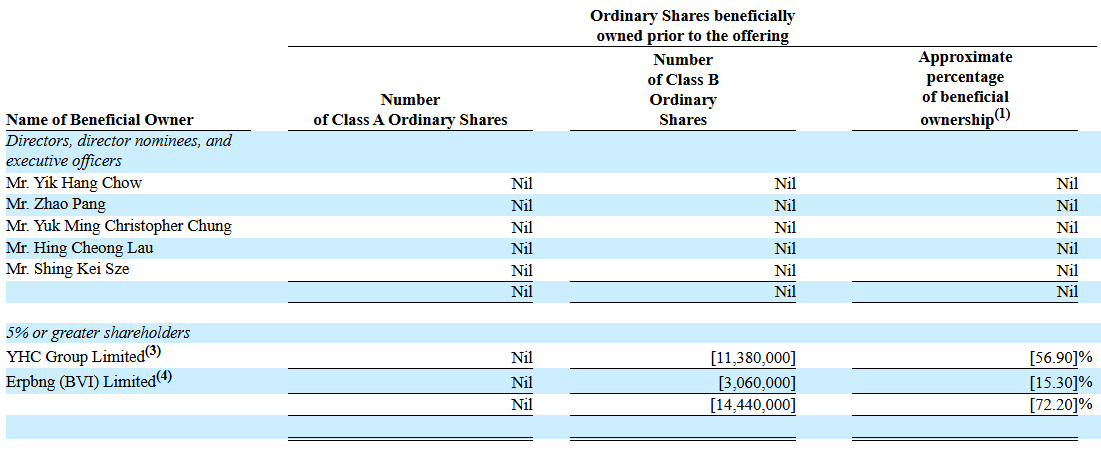Select the "5% or greater shareholders" label

98,333
